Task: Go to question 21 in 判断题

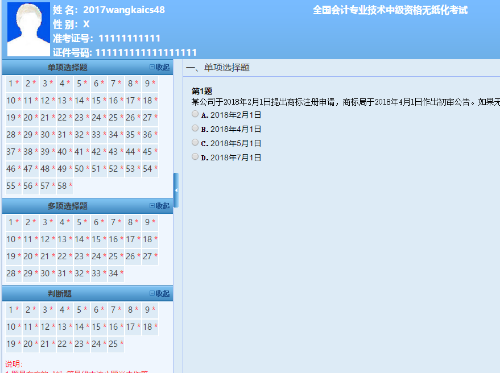Action: 48,344
